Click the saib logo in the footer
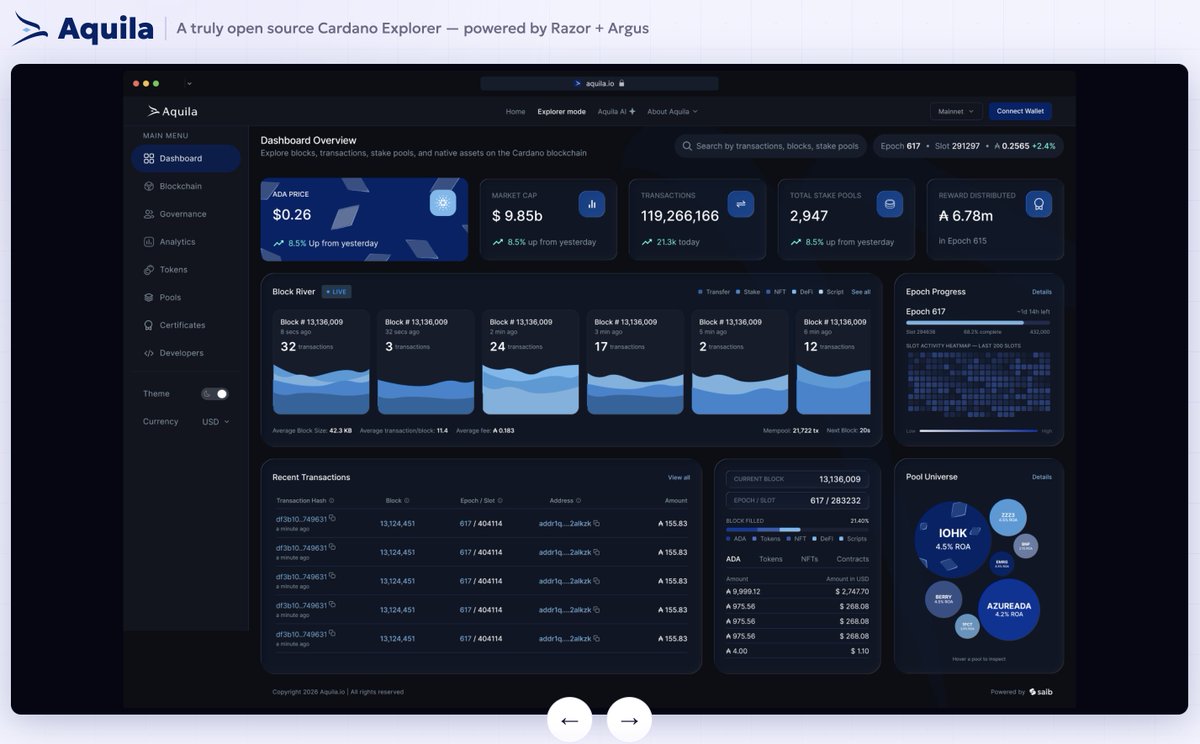This screenshot has width=1200, height=744. 1040,692
